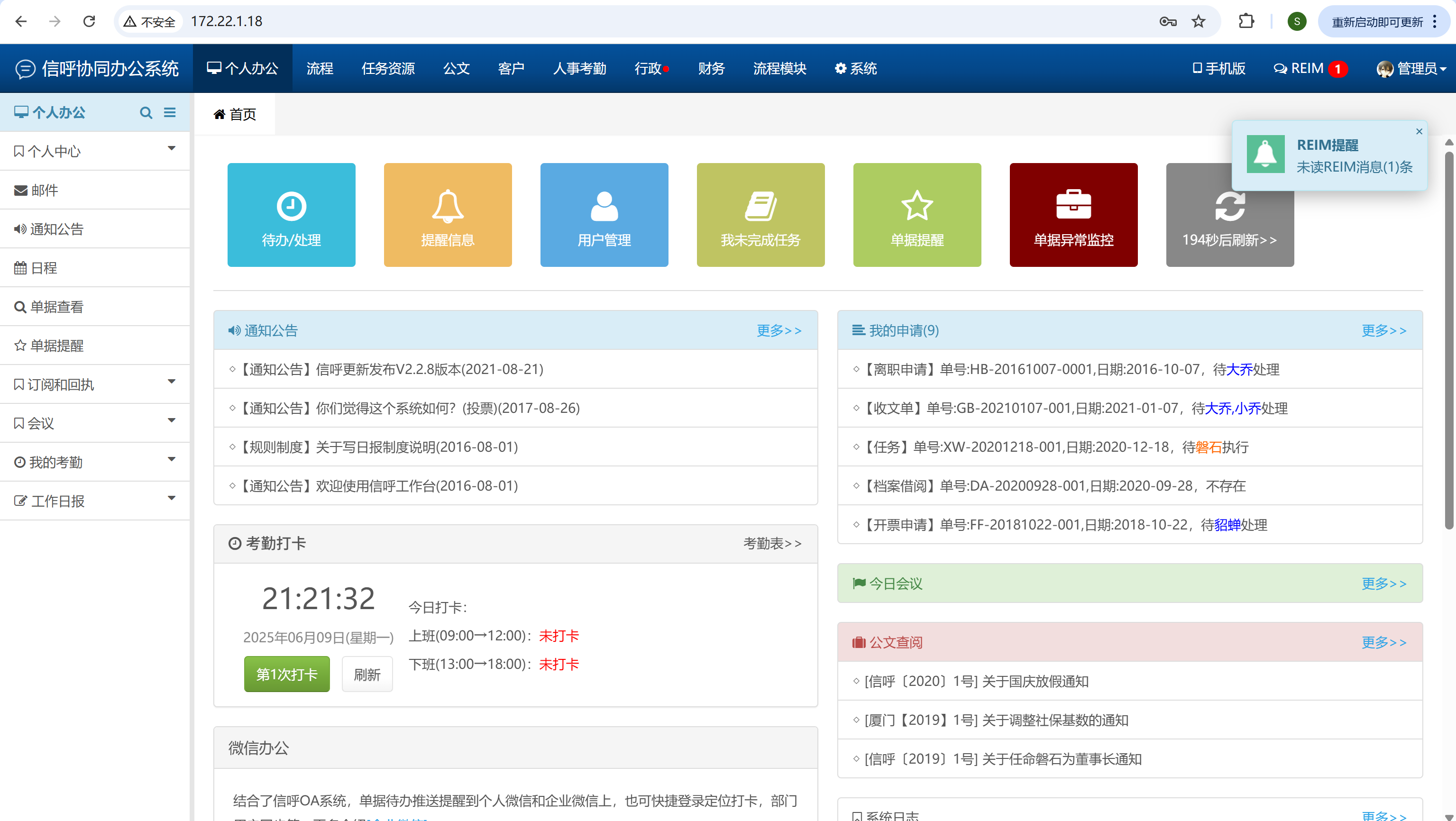Open the 用户管理 user tile
This screenshot has height=821, width=1456.
click(604, 215)
